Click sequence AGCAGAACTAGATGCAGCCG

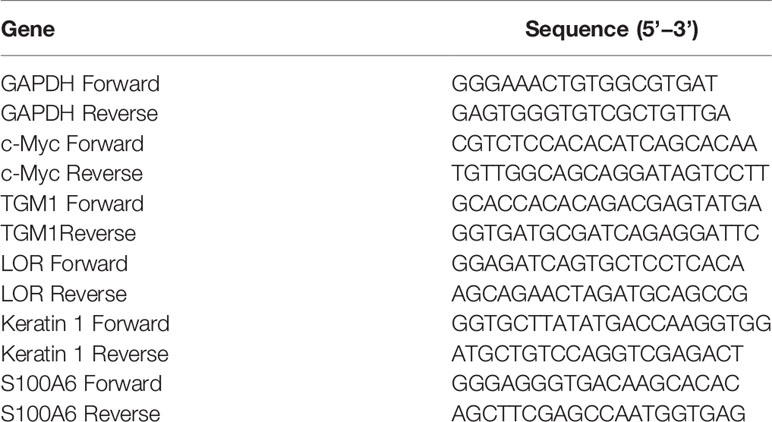600,294
